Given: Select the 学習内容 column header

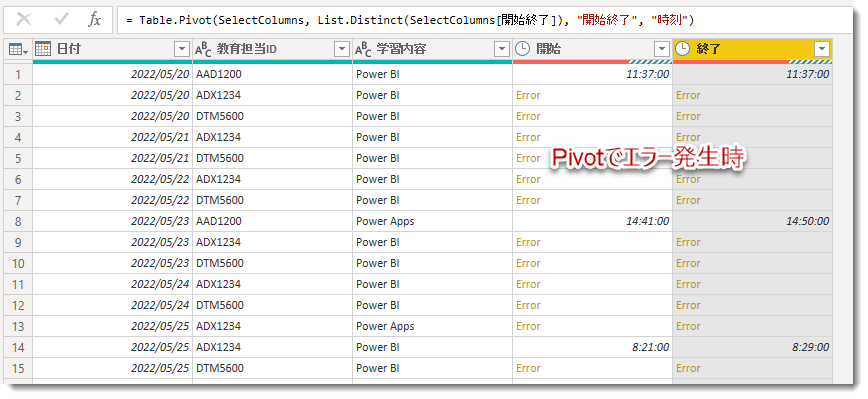Looking at the screenshot, I should pyautogui.click(x=432, y=49).
